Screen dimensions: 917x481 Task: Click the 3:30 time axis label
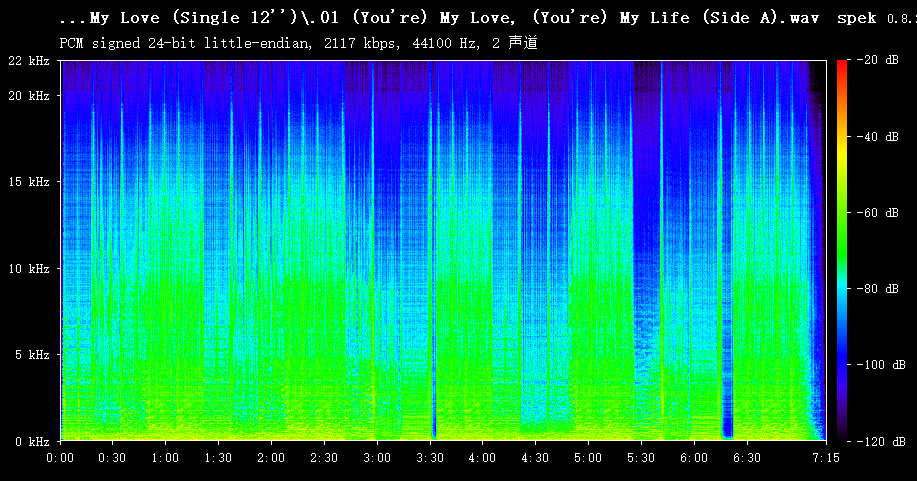(x=429, y=458)
